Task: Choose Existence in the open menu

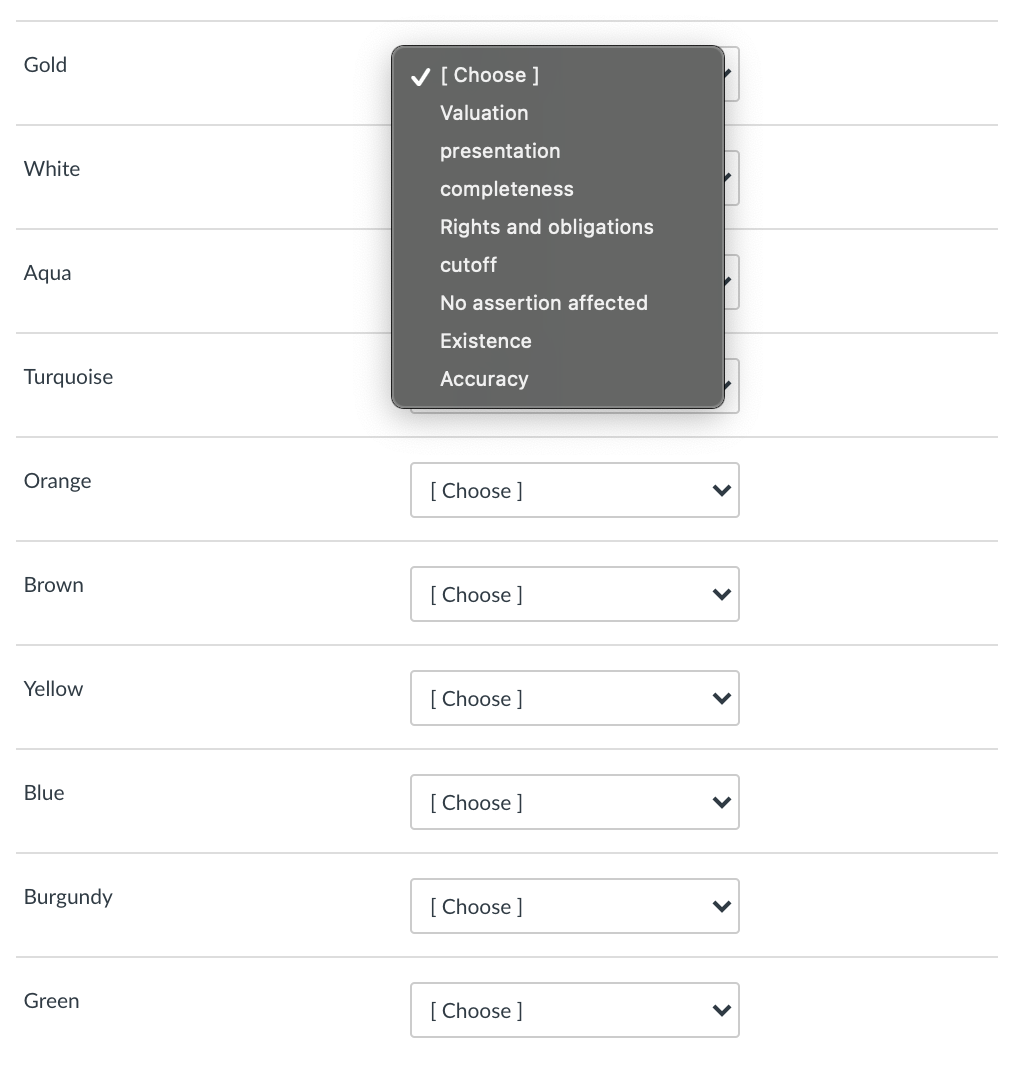Action: [x=486, y=341]
